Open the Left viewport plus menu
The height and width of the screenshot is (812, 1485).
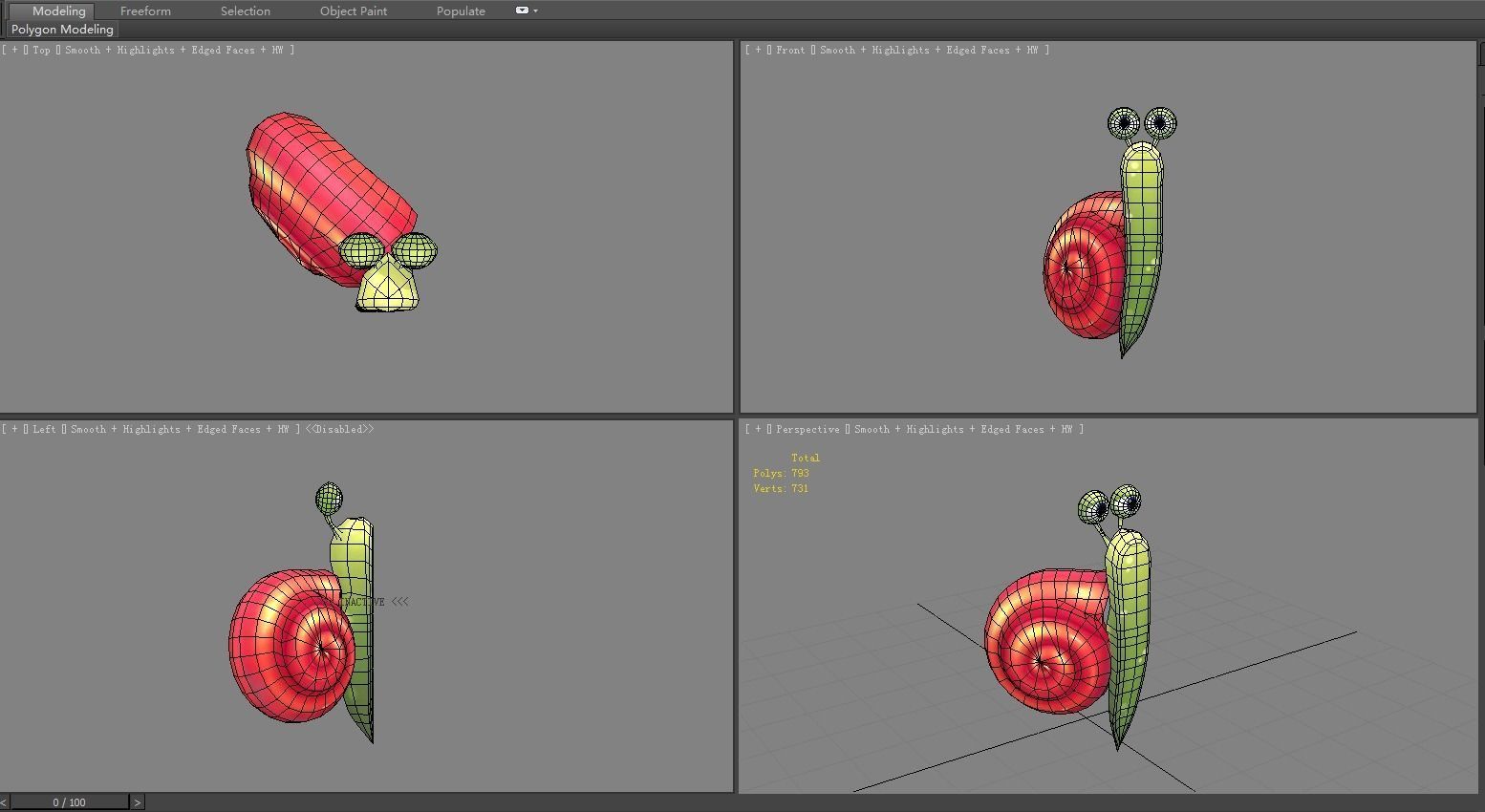[x=14, y=429]
